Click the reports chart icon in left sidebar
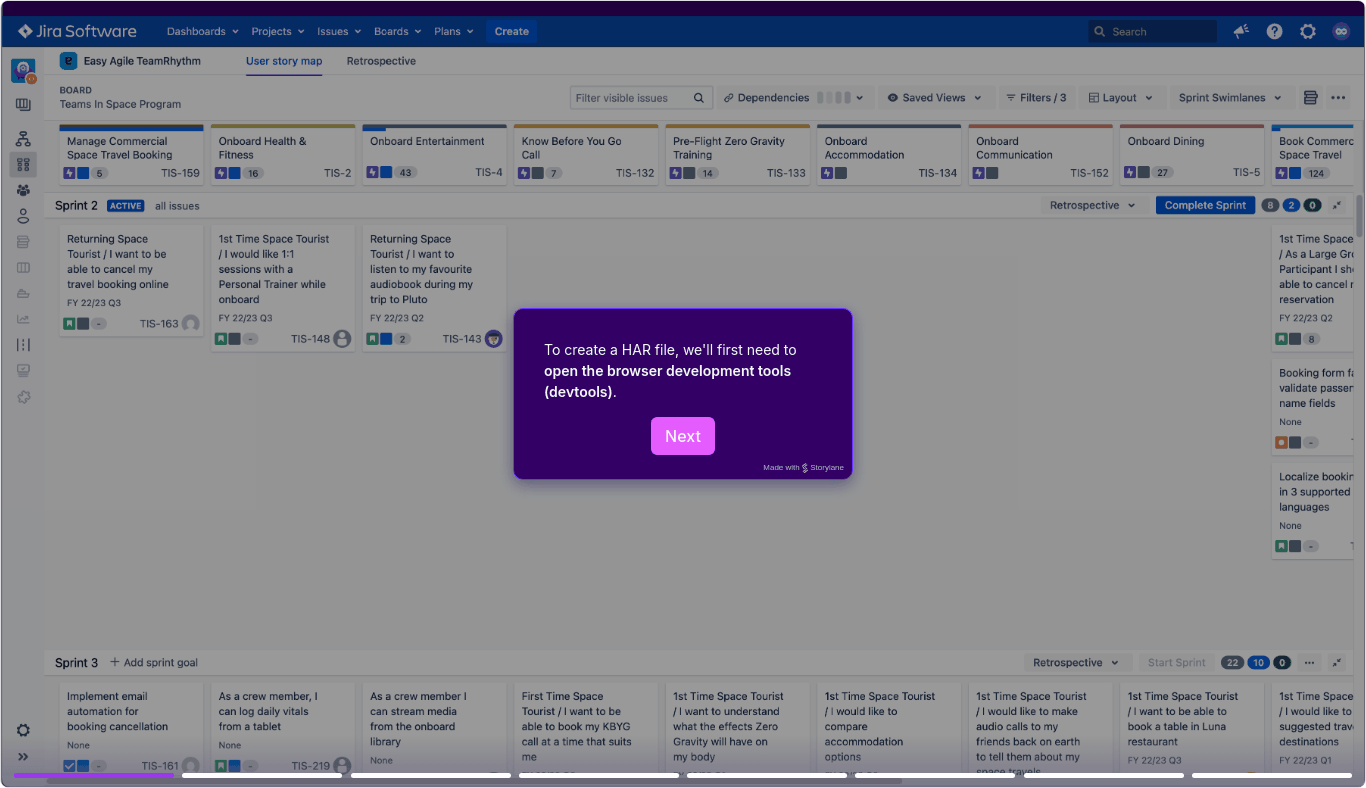The image size is (1366, 788). (x=23, y=320)
